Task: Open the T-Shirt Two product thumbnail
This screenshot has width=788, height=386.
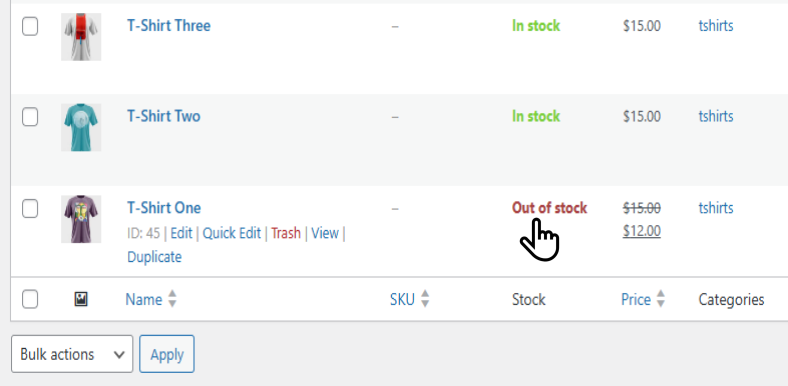Action: pyautogui.click(x=81, y=127)
